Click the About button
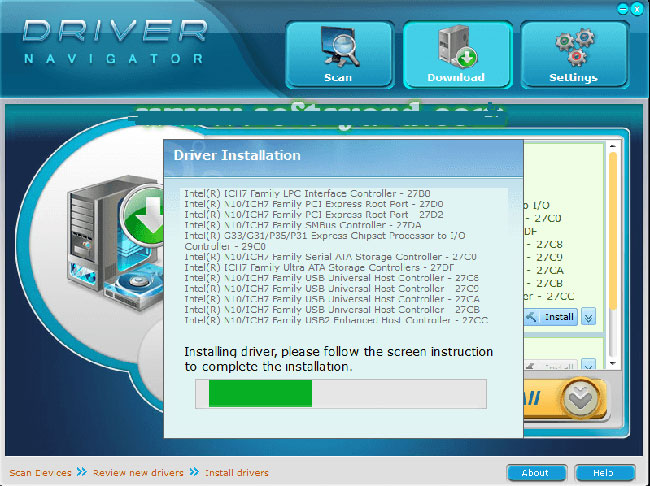650x486 pixels. coord(536,473)
